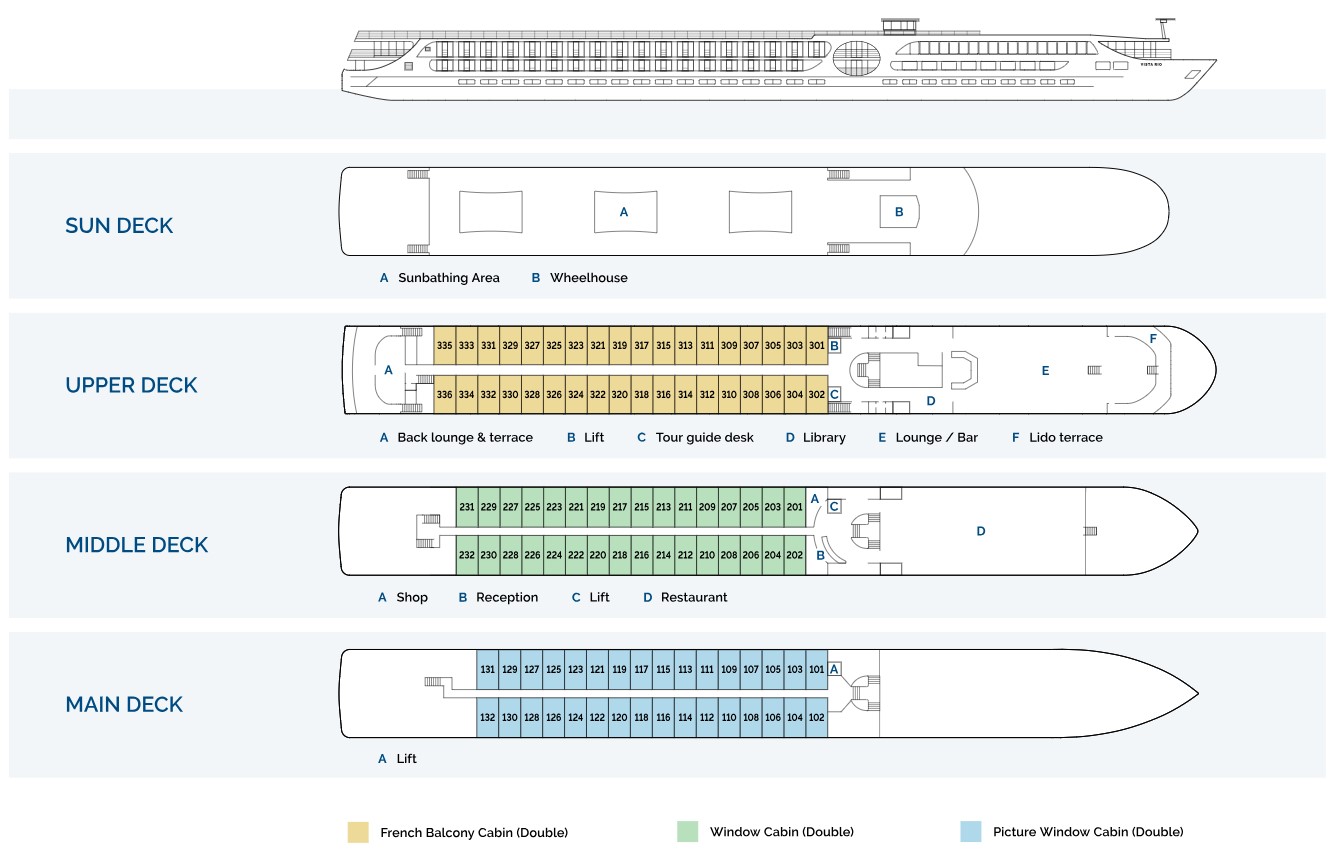The height and width of the screenshot is (866, 1336).
Task: Click the Tour guide desk box C on Upper Deck
Action: click(x=834, y=394)
